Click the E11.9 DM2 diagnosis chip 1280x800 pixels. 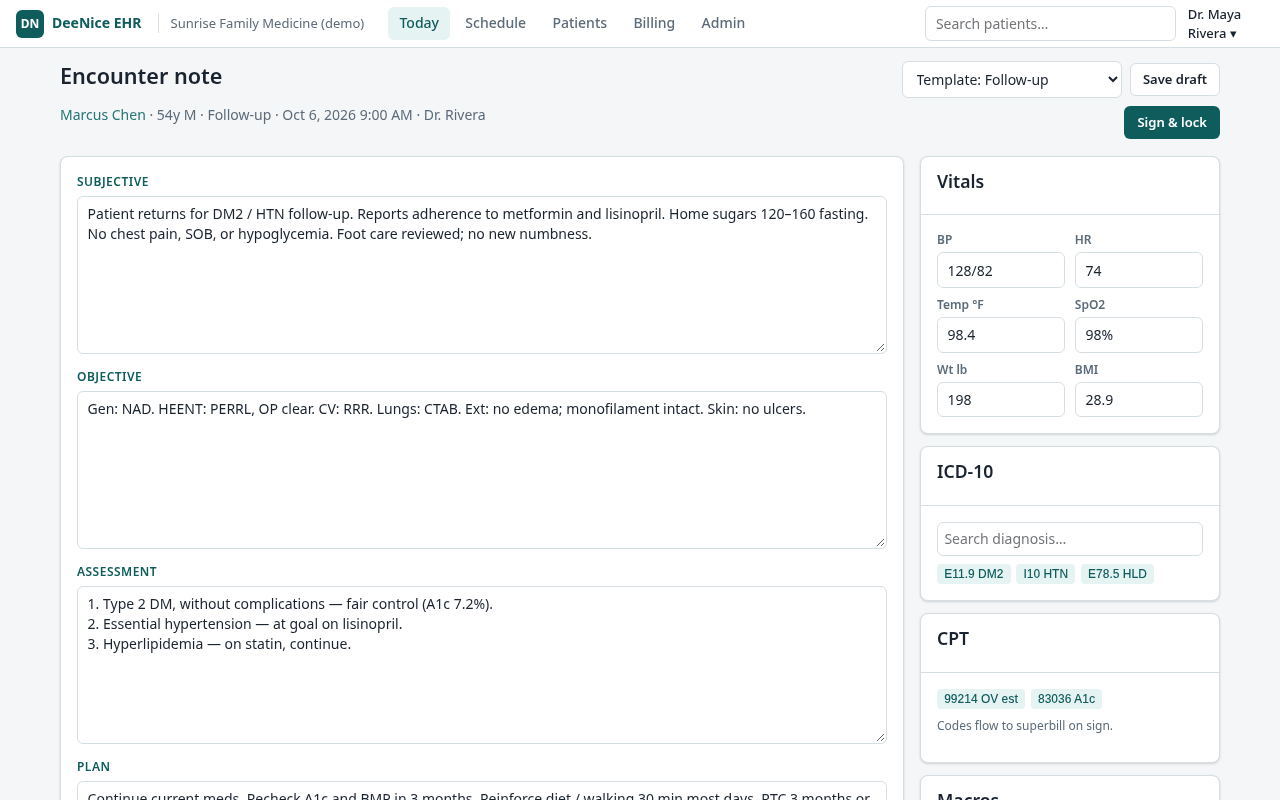[974, 574]
